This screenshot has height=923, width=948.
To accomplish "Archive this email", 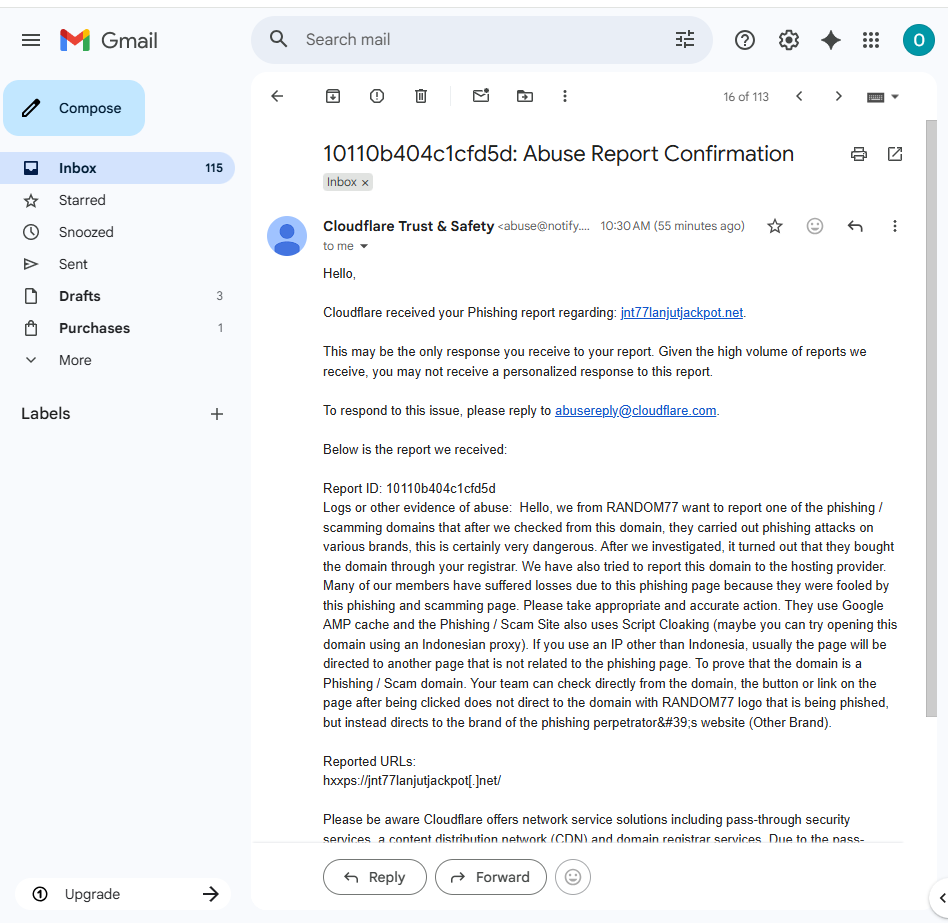I will [x=333, y=96].
